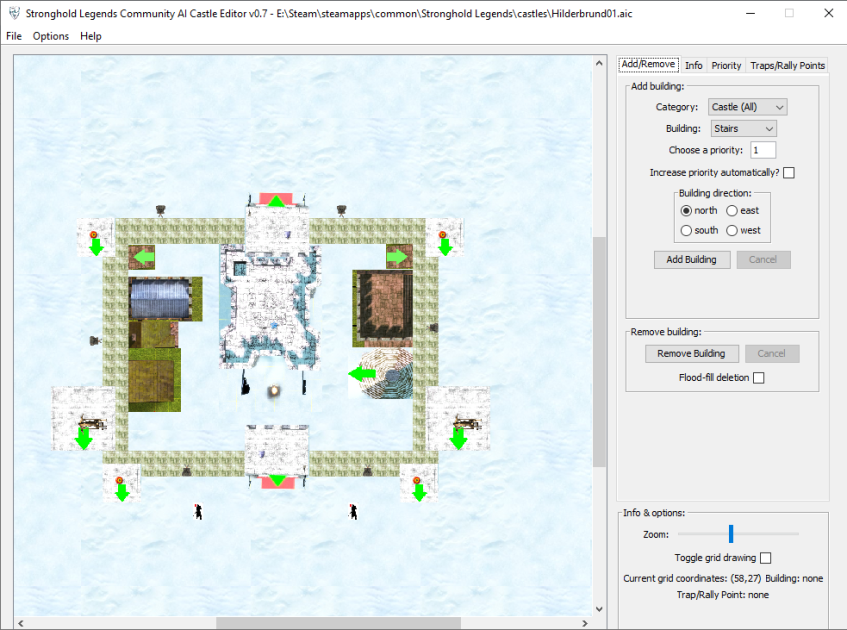
Task: Click the trap icon outside west wall
Action: (x=95, y=340)
